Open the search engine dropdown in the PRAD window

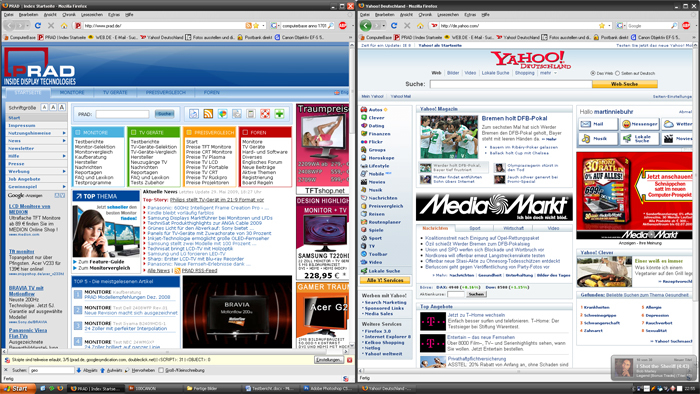(275, 26)
